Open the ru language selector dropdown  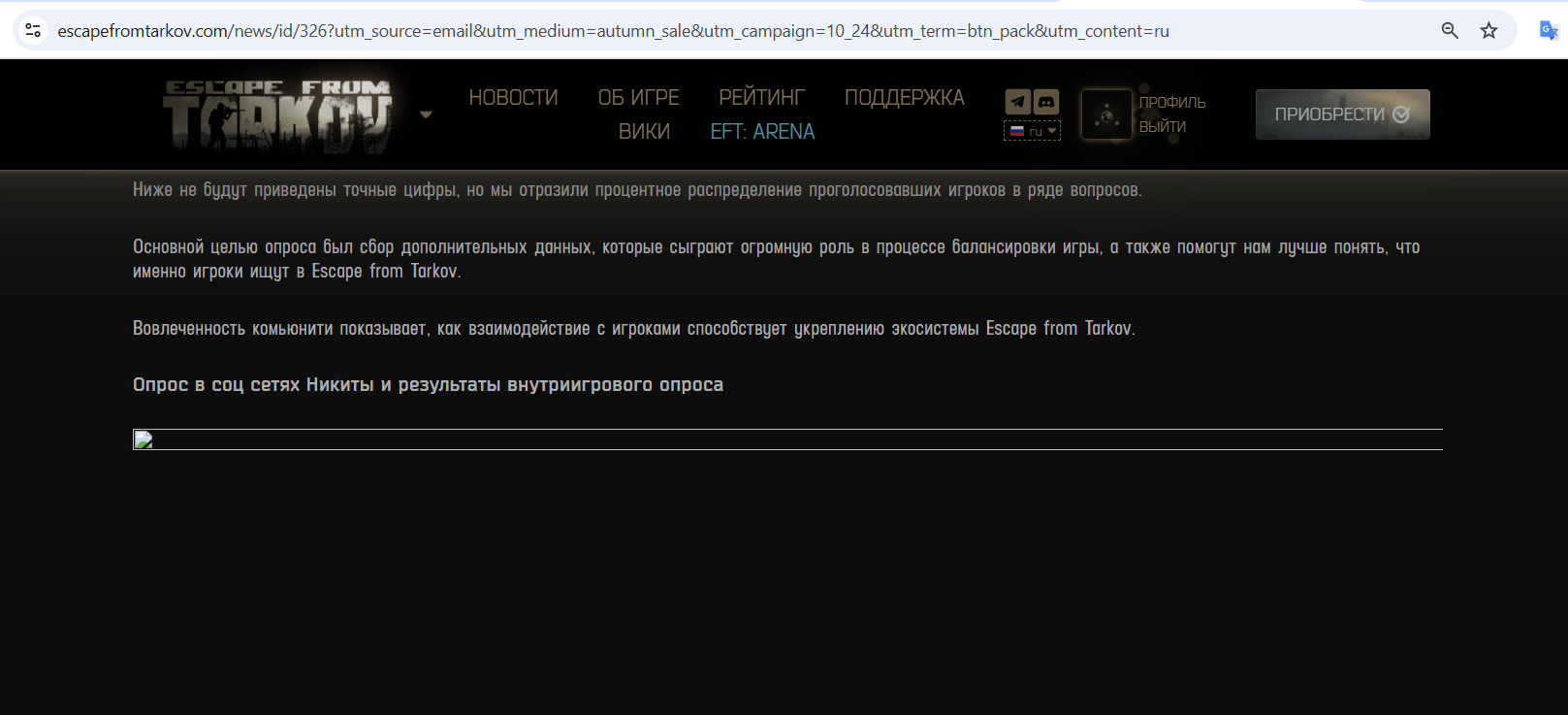pyautogui.click(x=1033, y=131)
